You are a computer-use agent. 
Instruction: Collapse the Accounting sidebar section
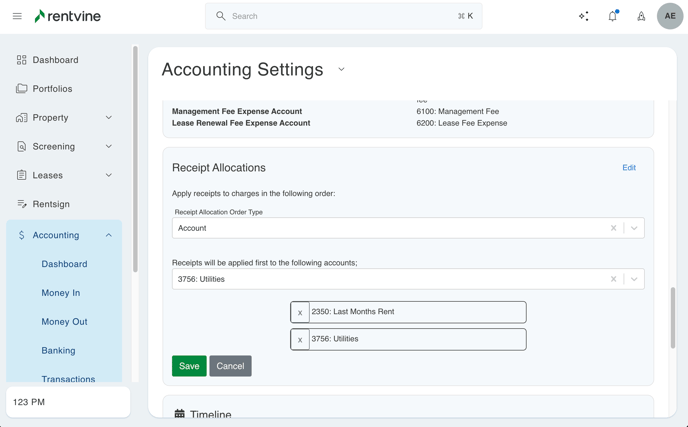(108, 236)
